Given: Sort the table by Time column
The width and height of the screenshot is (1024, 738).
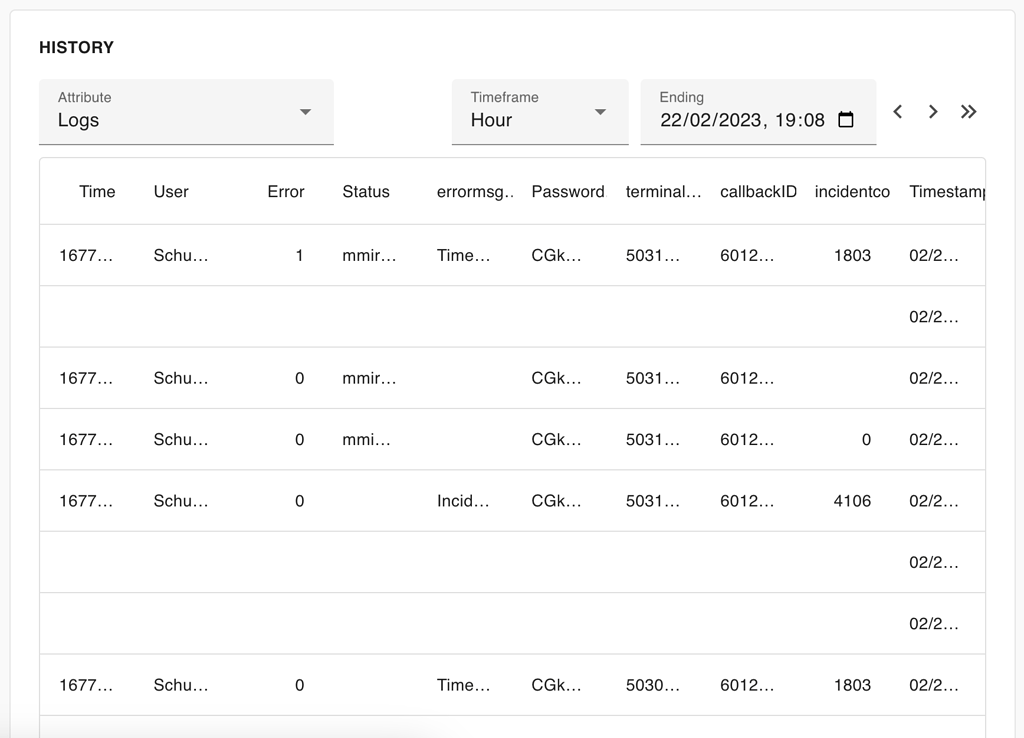Looking at the screenshot, I should (97, 191).
